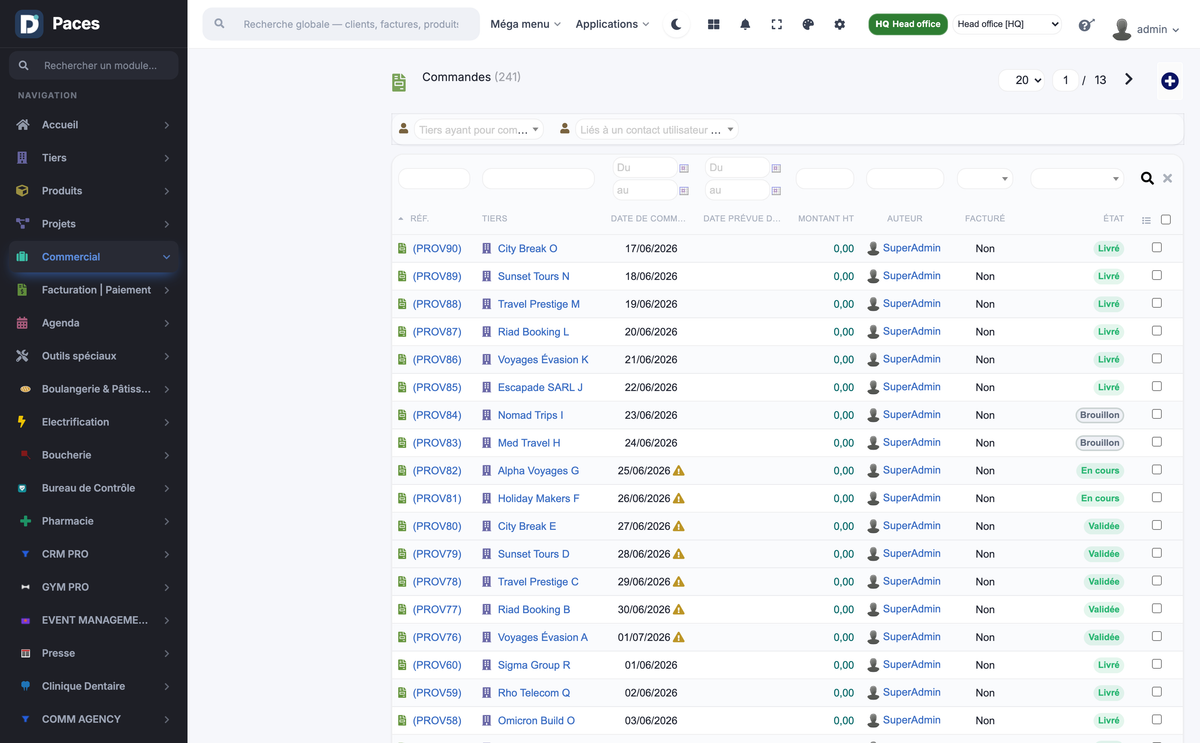Check the box for (PROV90) row

1157,247
